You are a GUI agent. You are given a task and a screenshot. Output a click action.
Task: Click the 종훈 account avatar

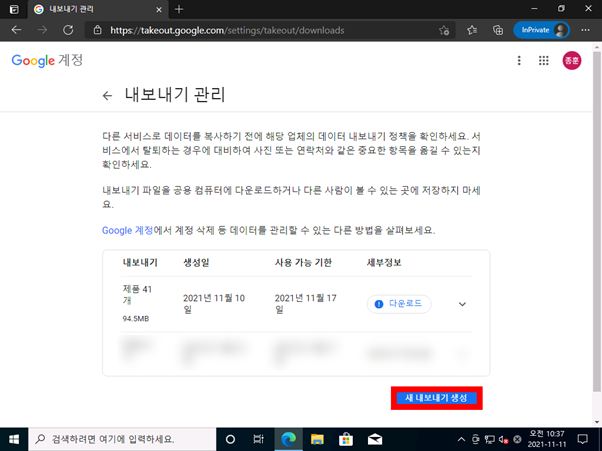point(572,60)
